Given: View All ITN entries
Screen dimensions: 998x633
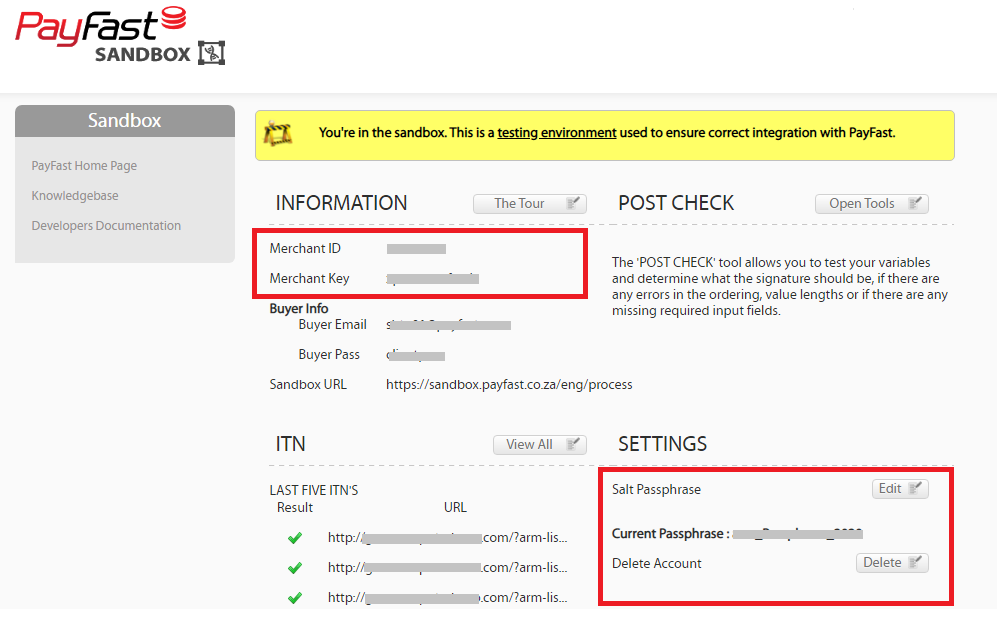Looking at the screenshot, I should [x=540, y=445].
